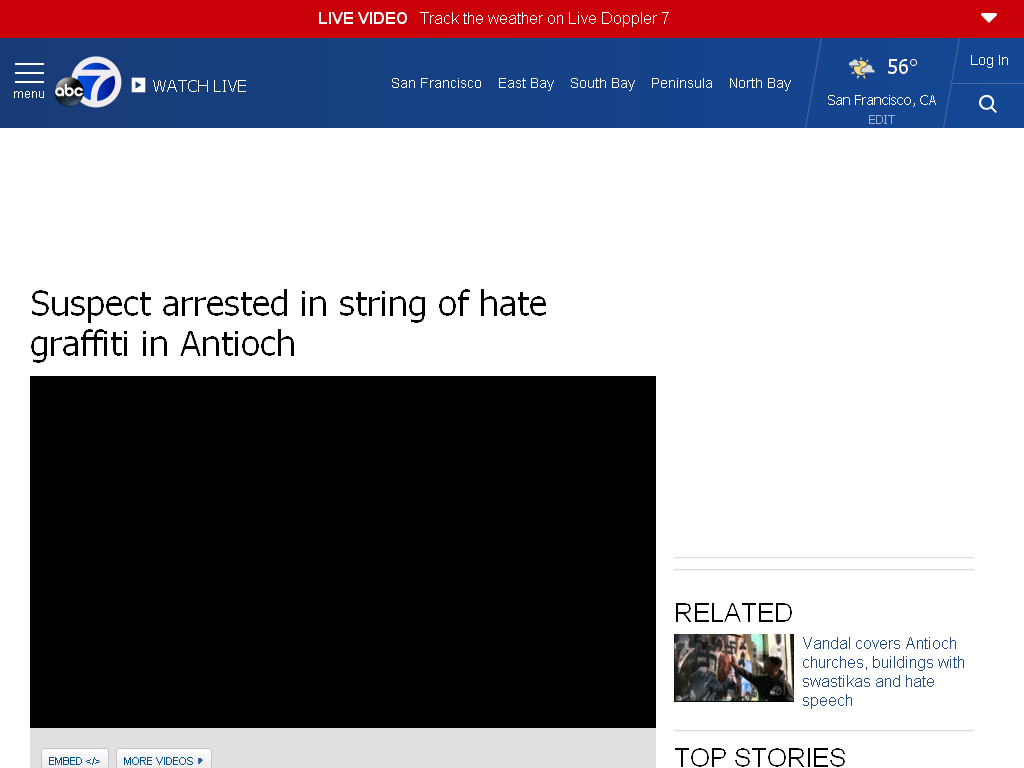
Task: Open the search magnifier icon
Action: point(987,104)
